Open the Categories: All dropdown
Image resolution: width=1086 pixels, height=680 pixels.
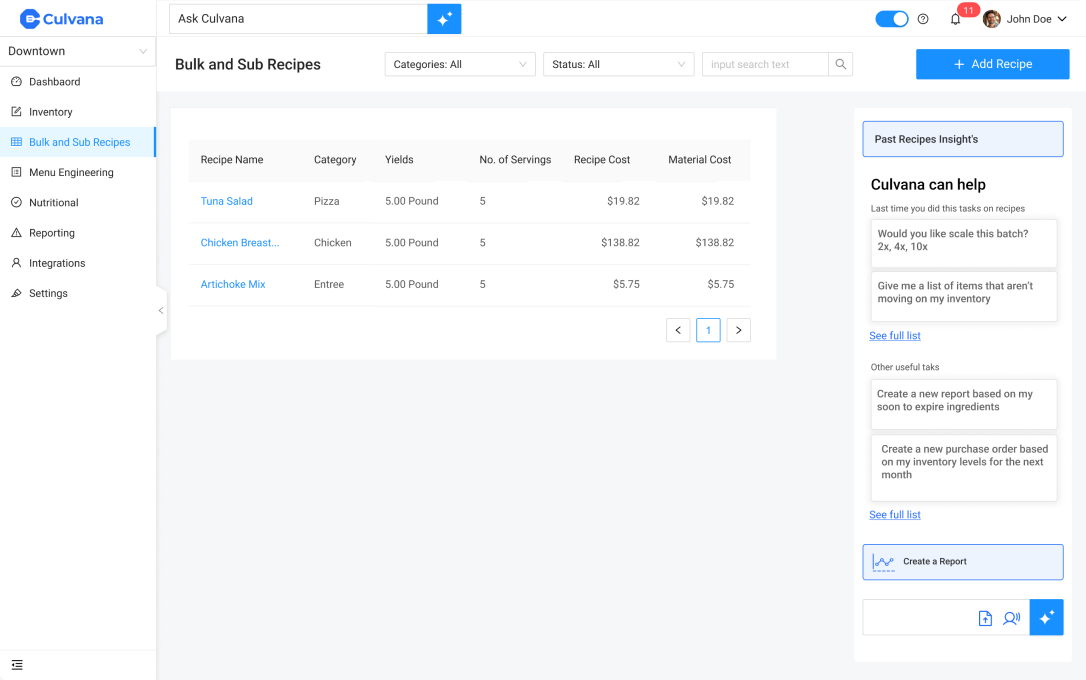[x=460, y=64]
